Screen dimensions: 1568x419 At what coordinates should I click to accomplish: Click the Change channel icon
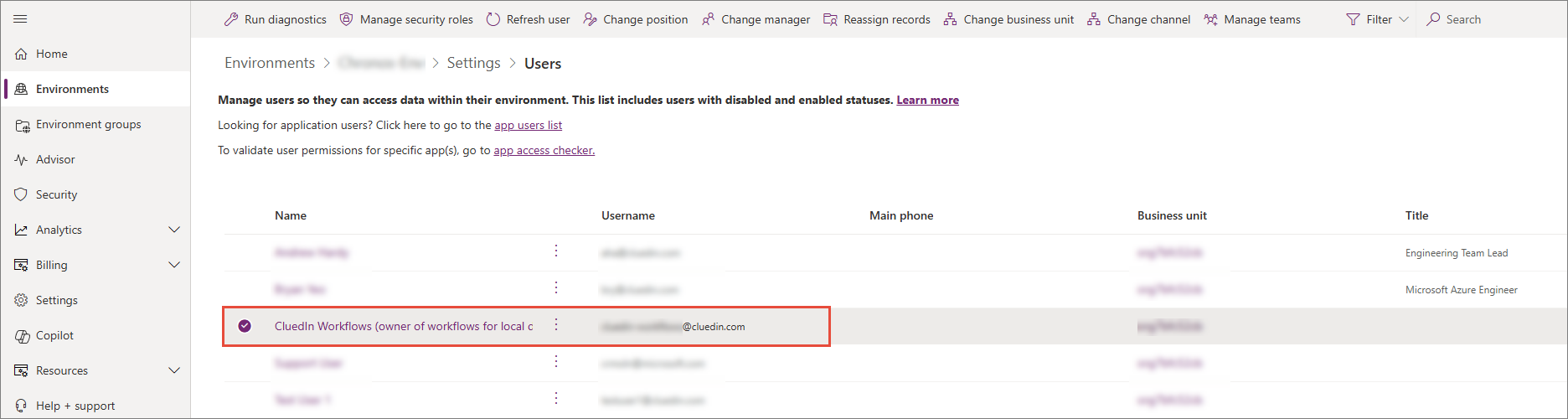(x=1094, y=19)
